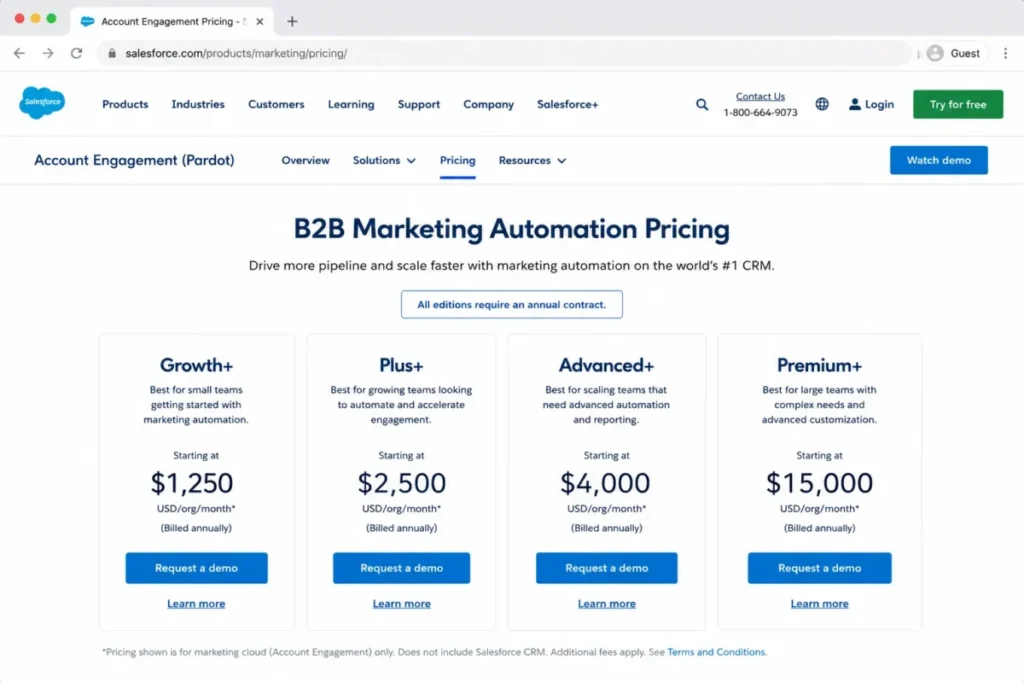Click the Watch demo button
Image resolution: width=1024 pixels, height=683 pixels.
tap(938, 161)
